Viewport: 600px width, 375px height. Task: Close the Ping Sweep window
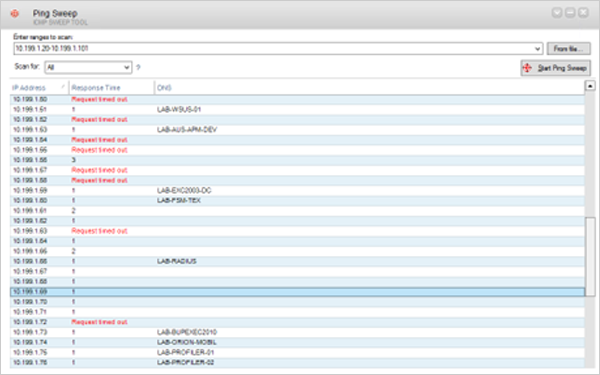(583, 13)
